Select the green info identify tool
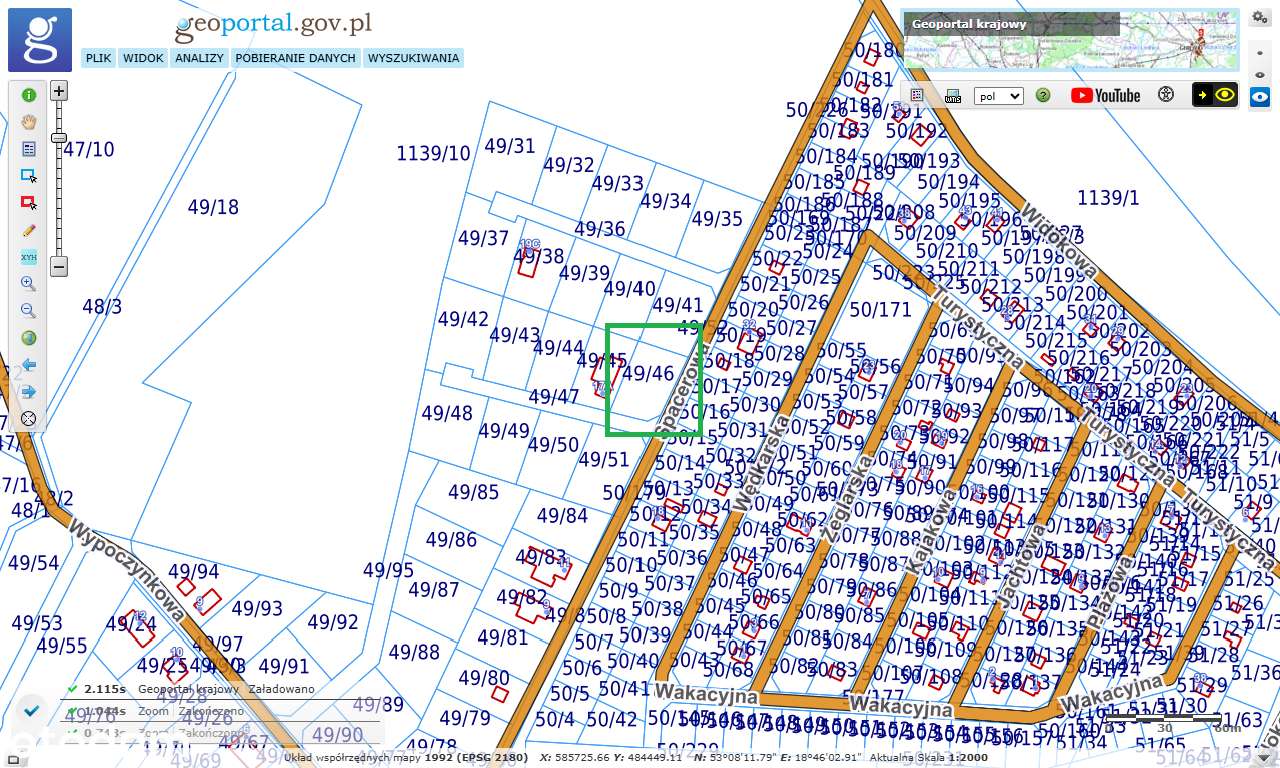The height and width of the screenshot is (768, 1280). (28, 95)
